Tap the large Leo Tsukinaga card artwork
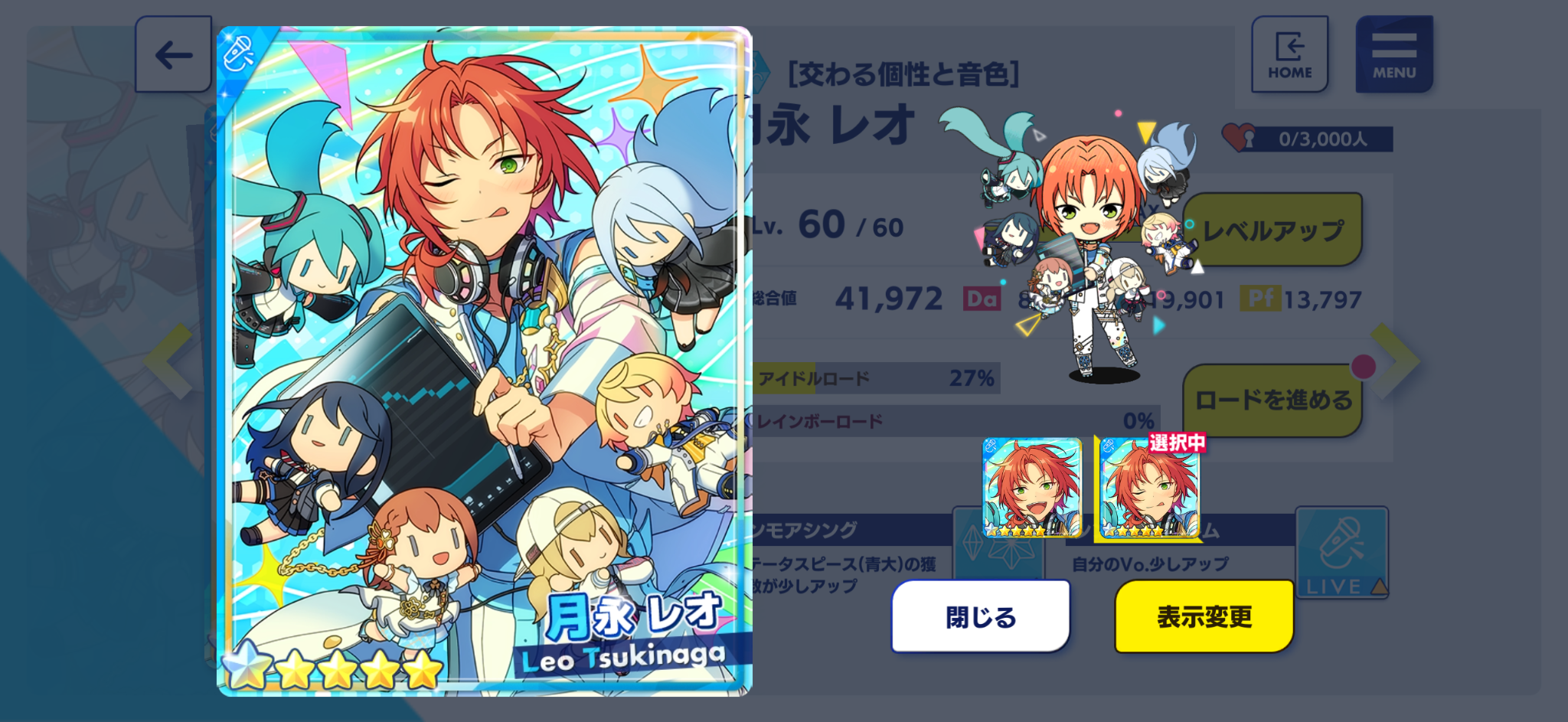This screenshot has height=722, width=1568. pyautogui.click(x=485, y=361)
